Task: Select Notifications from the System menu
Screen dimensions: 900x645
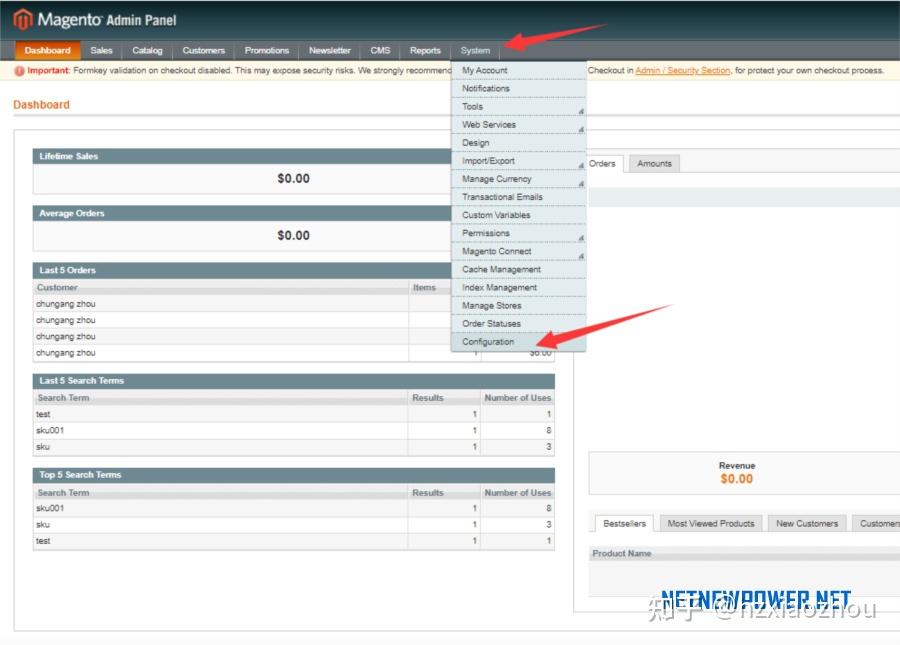Action: click(x=485, y=88)
